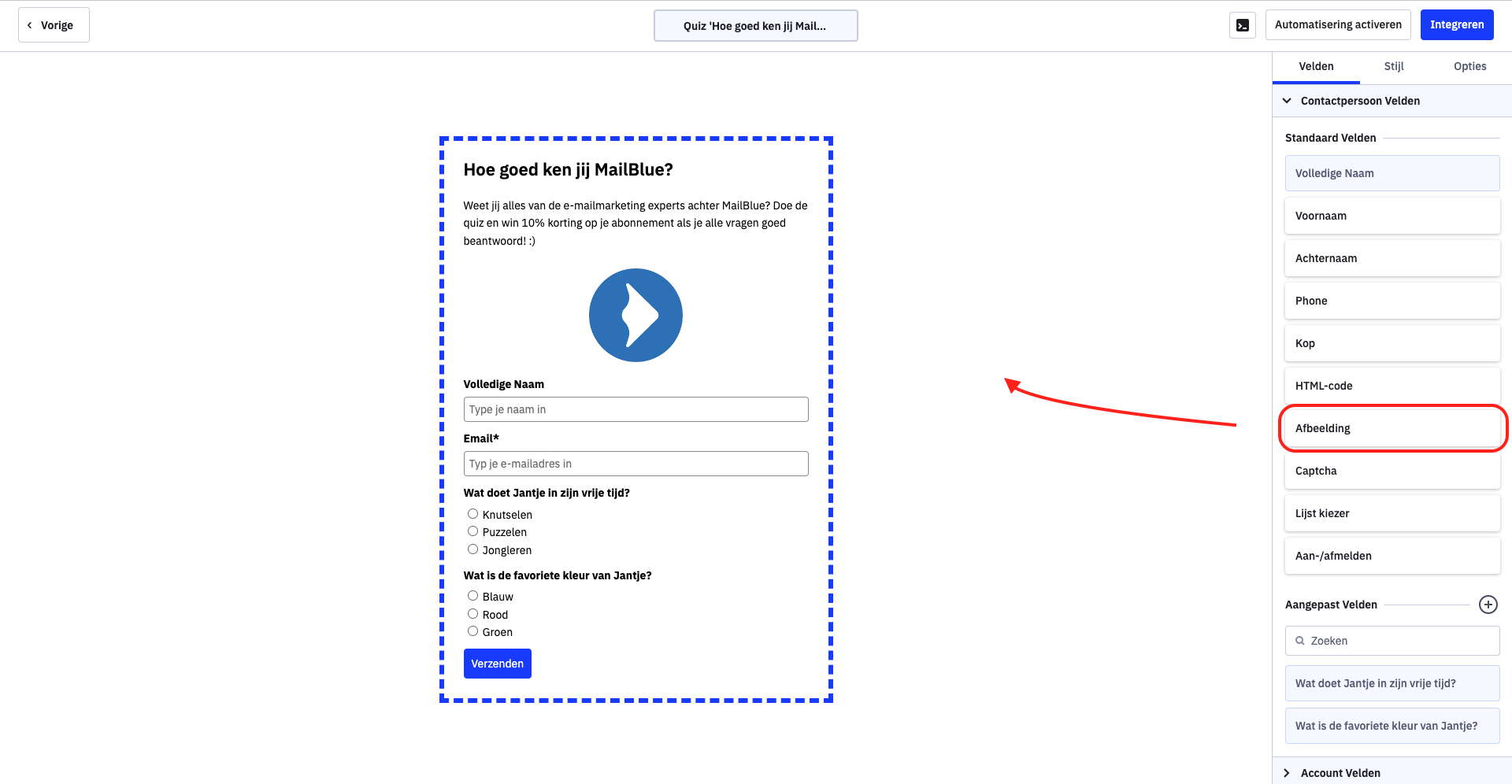
Task: Click Automatisering activeren button
Action: [1338, 25]
